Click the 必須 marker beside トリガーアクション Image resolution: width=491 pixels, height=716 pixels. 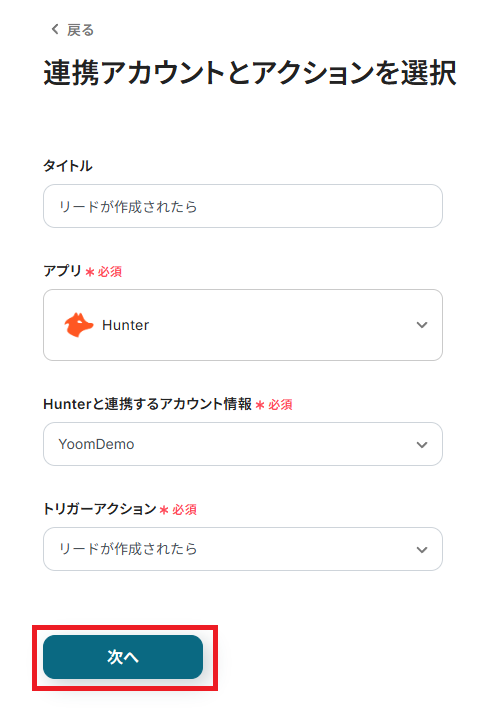click(185, 510)
